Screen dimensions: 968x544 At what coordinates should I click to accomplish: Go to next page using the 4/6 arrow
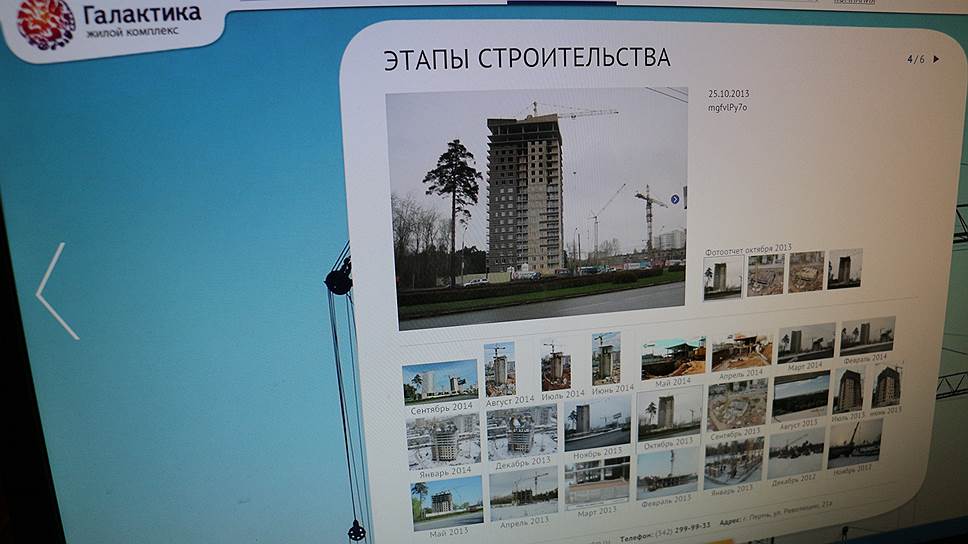pyautogui.click(x=936, y=59)
